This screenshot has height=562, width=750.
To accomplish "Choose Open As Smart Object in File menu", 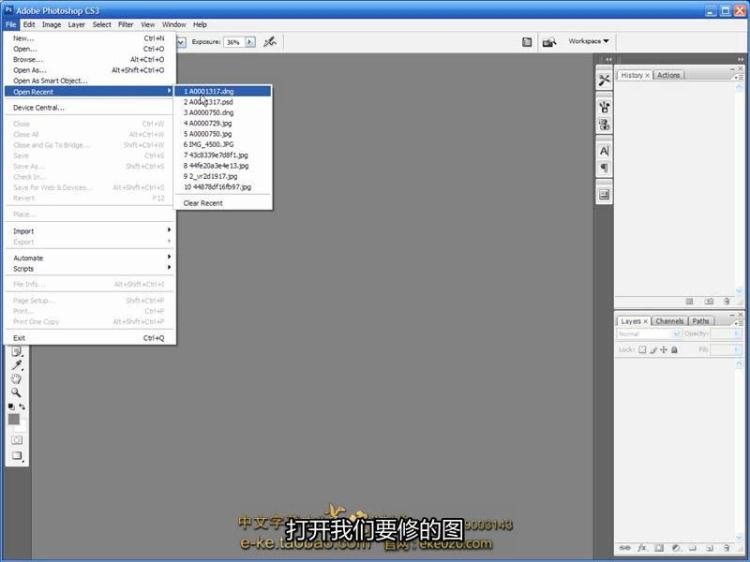I will click(88, 80).
